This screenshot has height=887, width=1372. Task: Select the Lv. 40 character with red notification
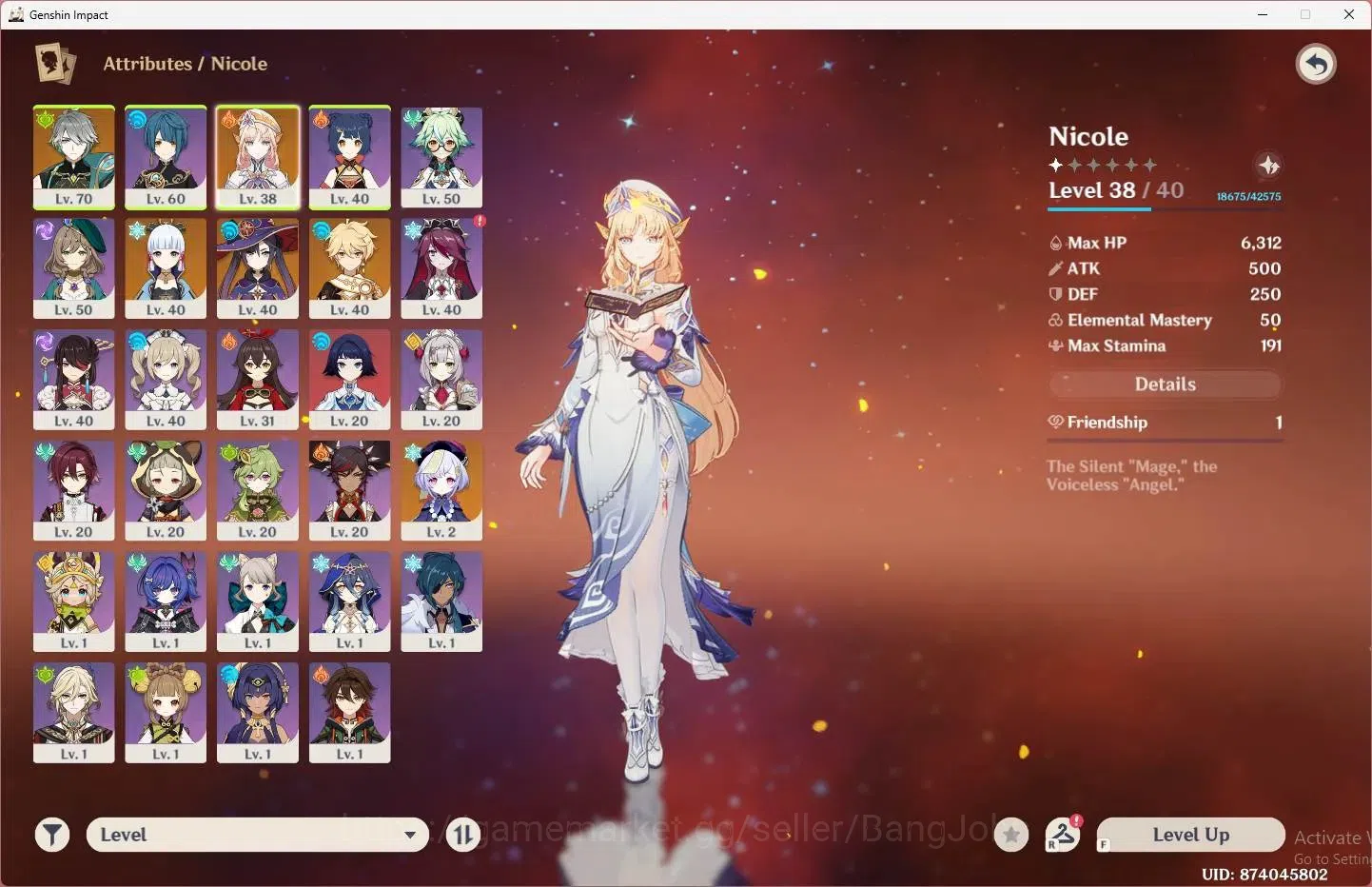pos(441,268)
